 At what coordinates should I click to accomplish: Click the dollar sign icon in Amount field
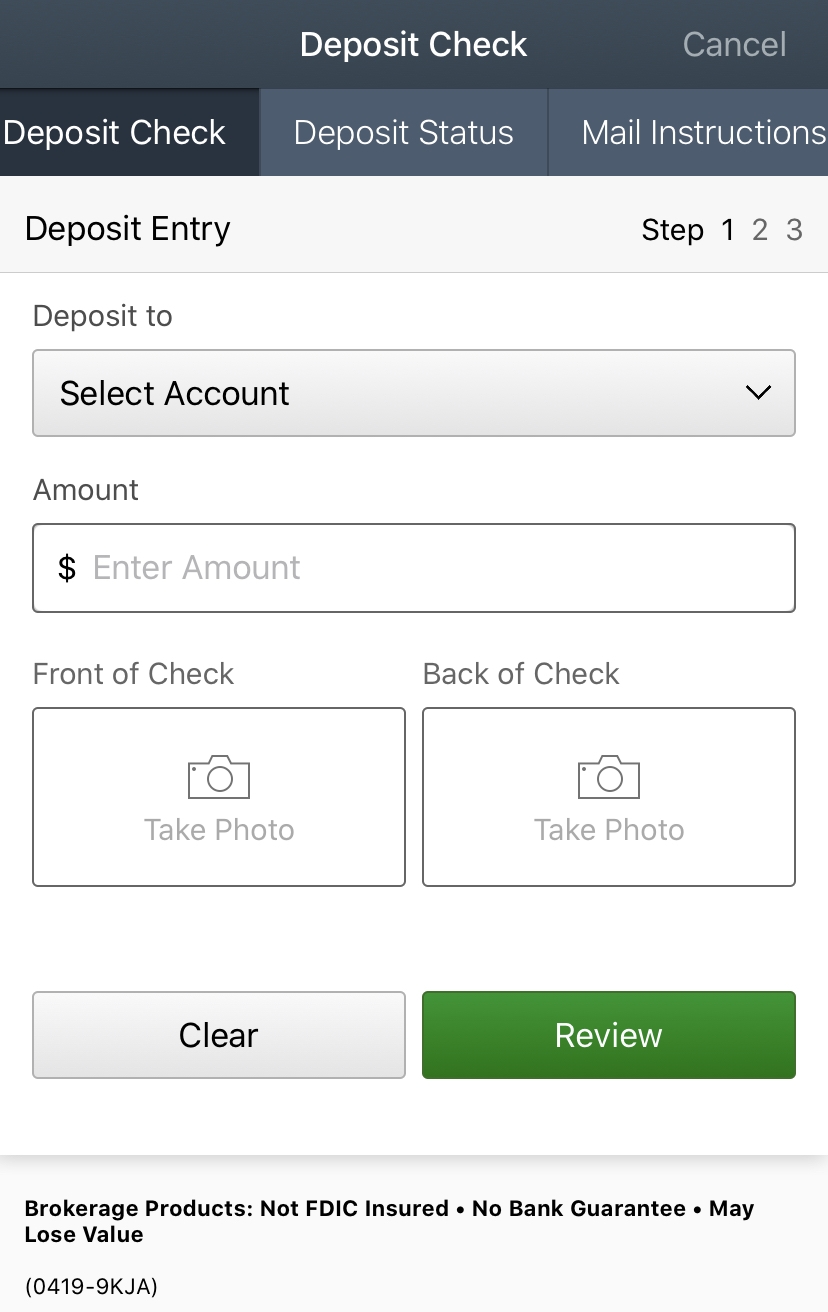point(67,568)
